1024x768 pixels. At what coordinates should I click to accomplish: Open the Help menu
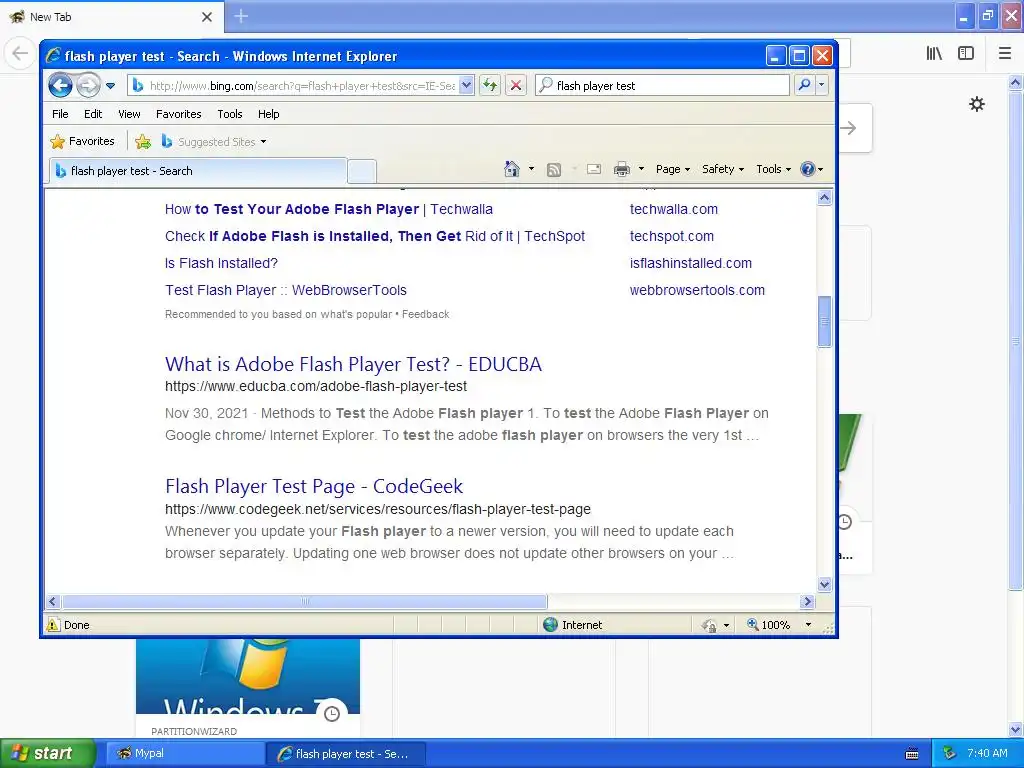coord(268,114)
